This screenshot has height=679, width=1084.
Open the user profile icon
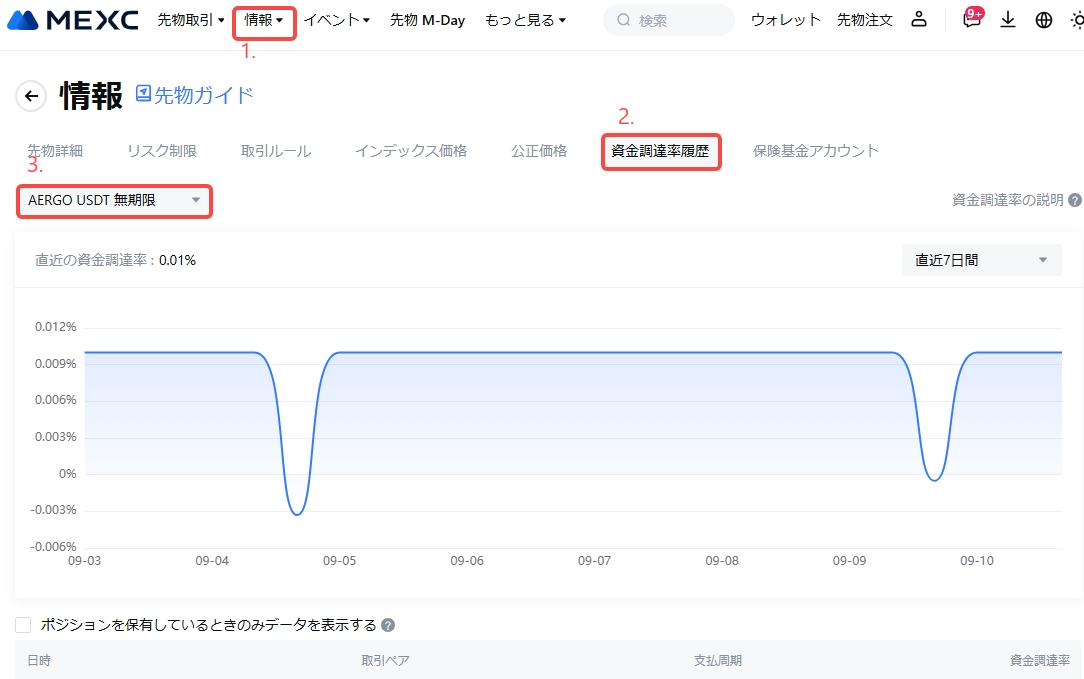919,20
